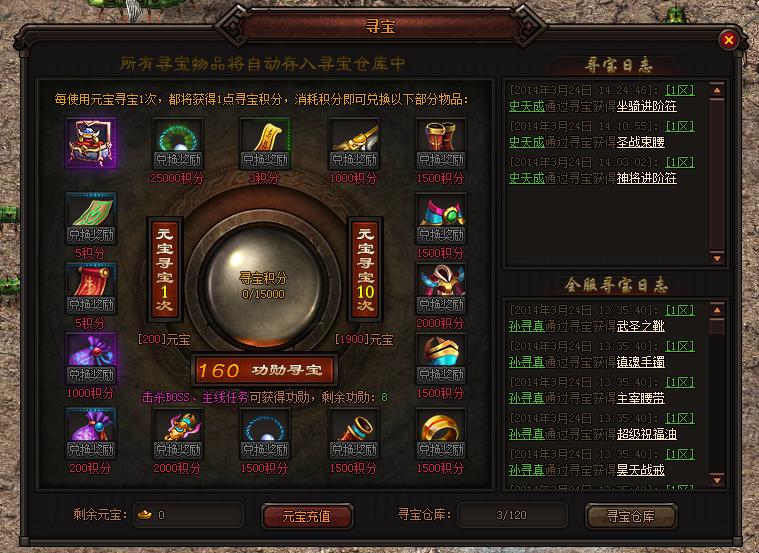Close the 寻宝 window
This screenshot has height=553, width=759.
pyautogui.click(x=728, y=40)
